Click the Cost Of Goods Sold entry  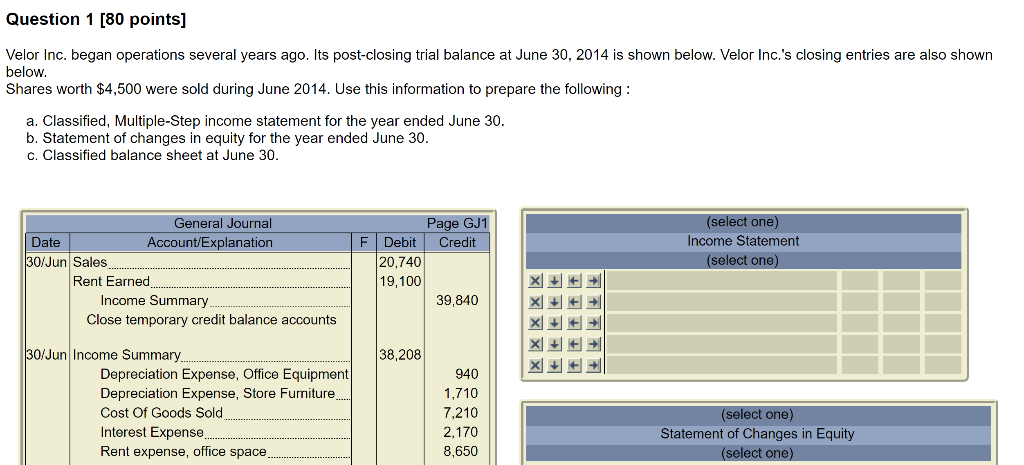(161, 413)
